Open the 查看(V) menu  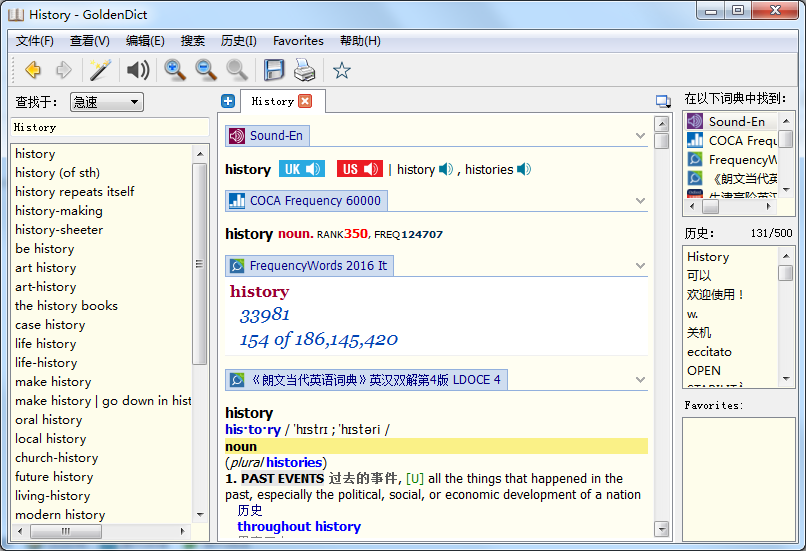89,41
